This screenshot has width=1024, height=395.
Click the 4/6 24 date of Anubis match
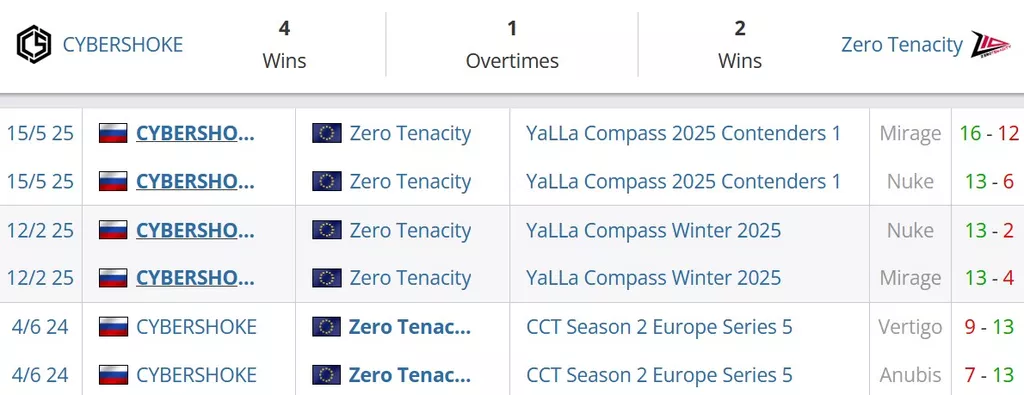click(x=40, y=375)
